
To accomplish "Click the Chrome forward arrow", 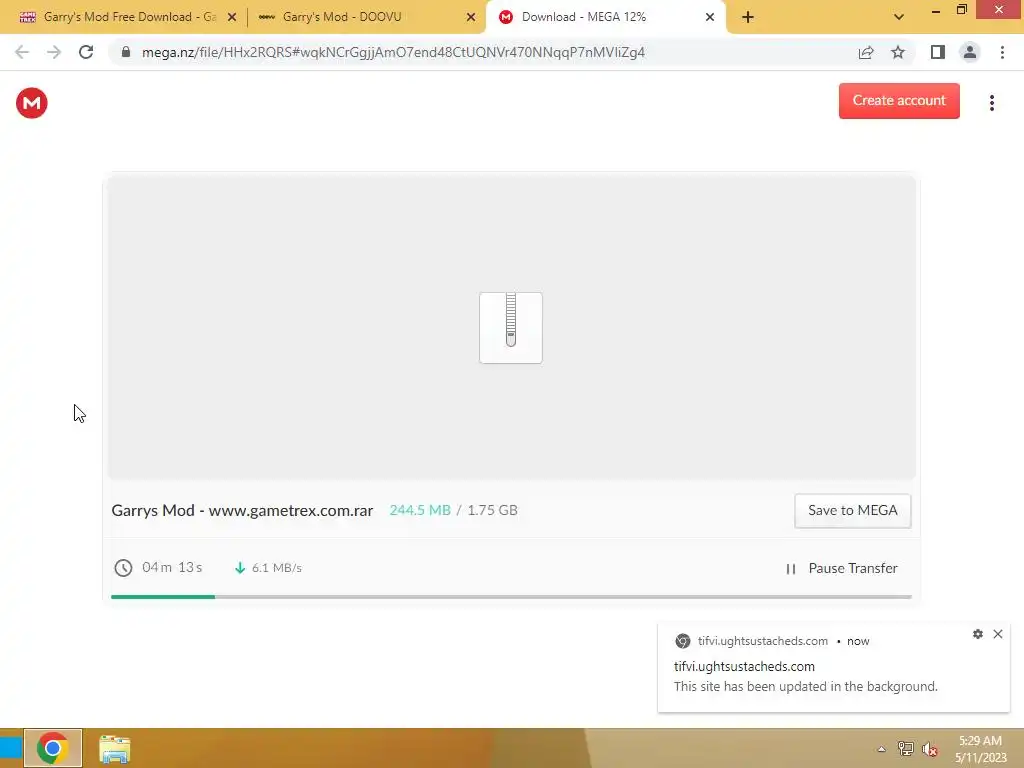I will click(54, 52).
